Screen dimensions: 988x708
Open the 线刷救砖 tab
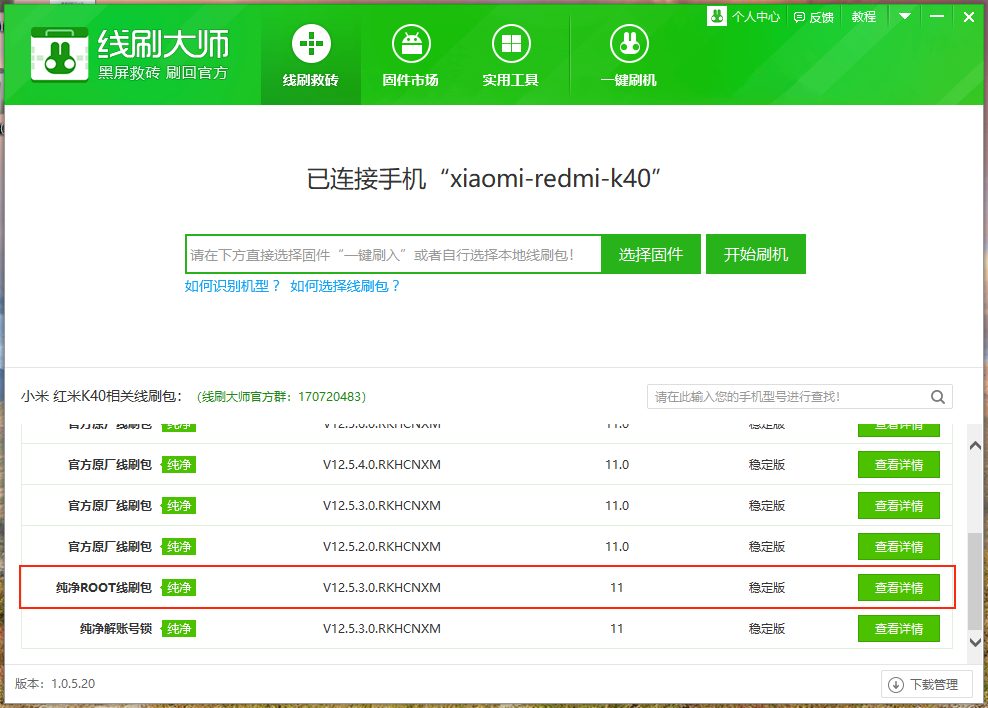(x=310, y=57)
